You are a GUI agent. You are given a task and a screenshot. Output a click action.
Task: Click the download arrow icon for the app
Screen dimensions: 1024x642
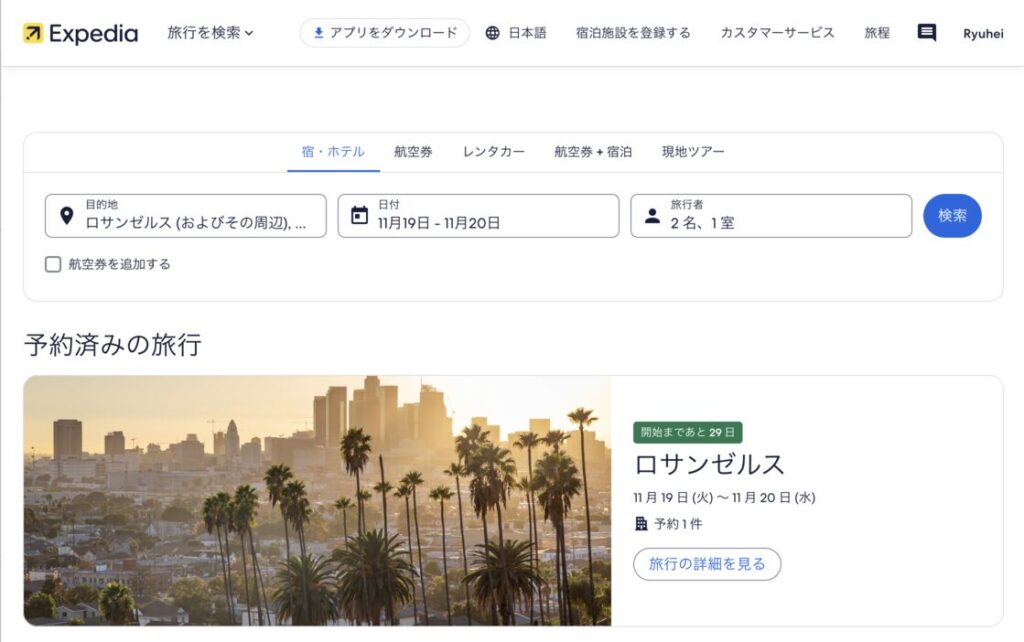pos(318,33)
